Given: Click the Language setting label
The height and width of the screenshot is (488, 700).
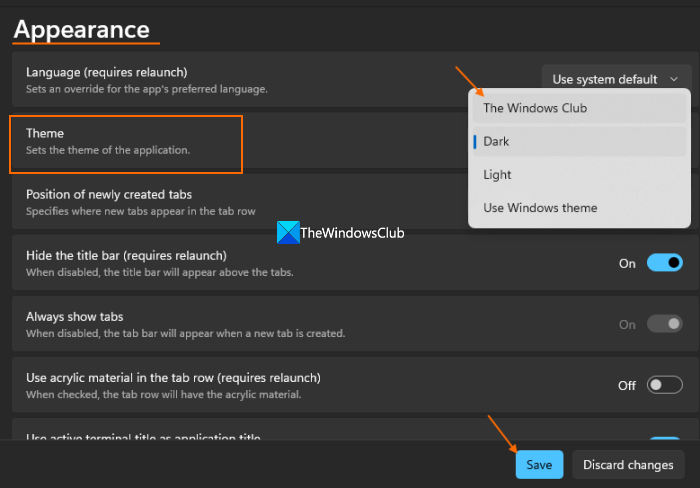Looking at the screenshot, I should [x=106, y=72].
